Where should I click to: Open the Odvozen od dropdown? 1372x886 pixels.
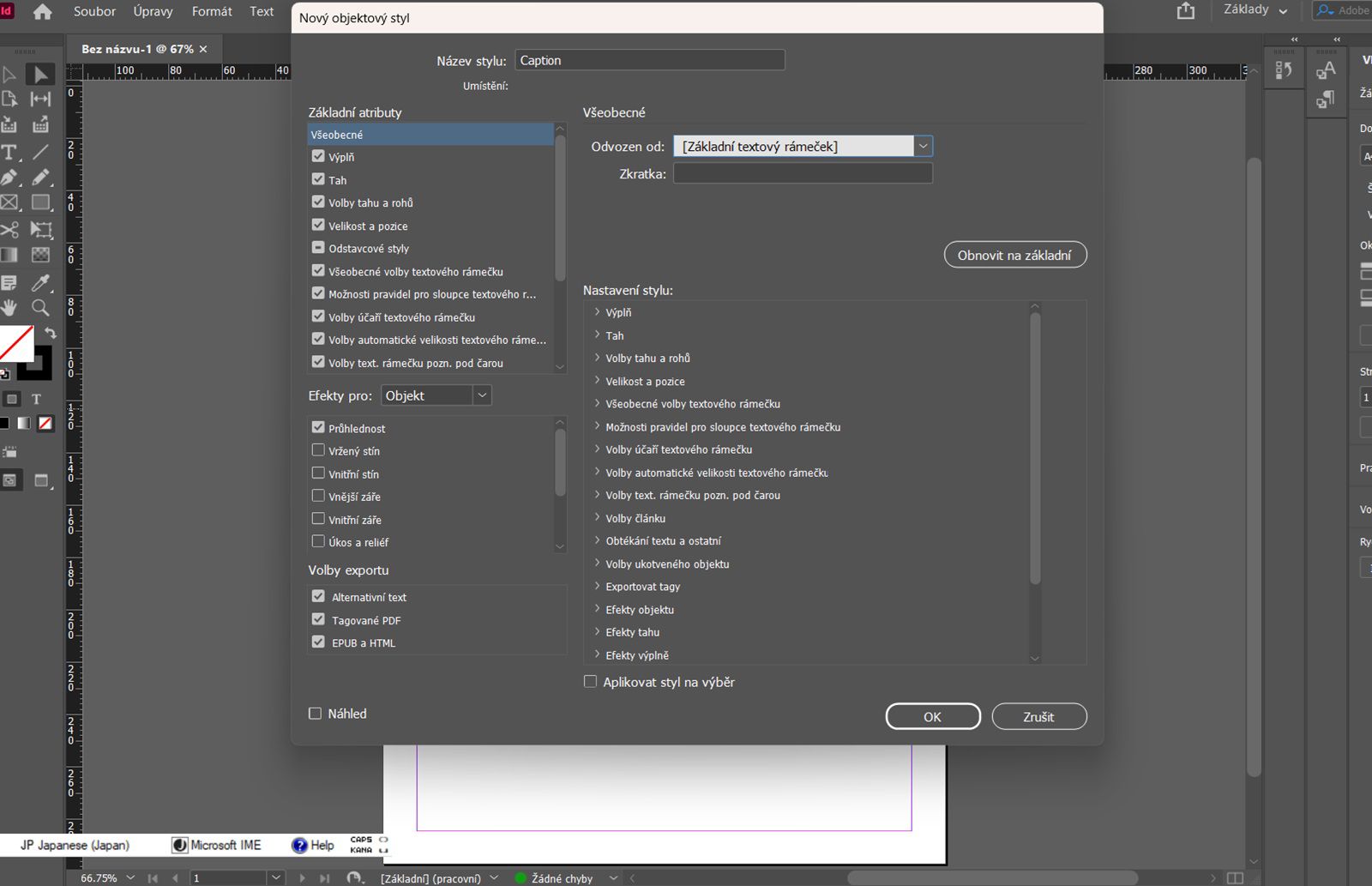point(803,146)
